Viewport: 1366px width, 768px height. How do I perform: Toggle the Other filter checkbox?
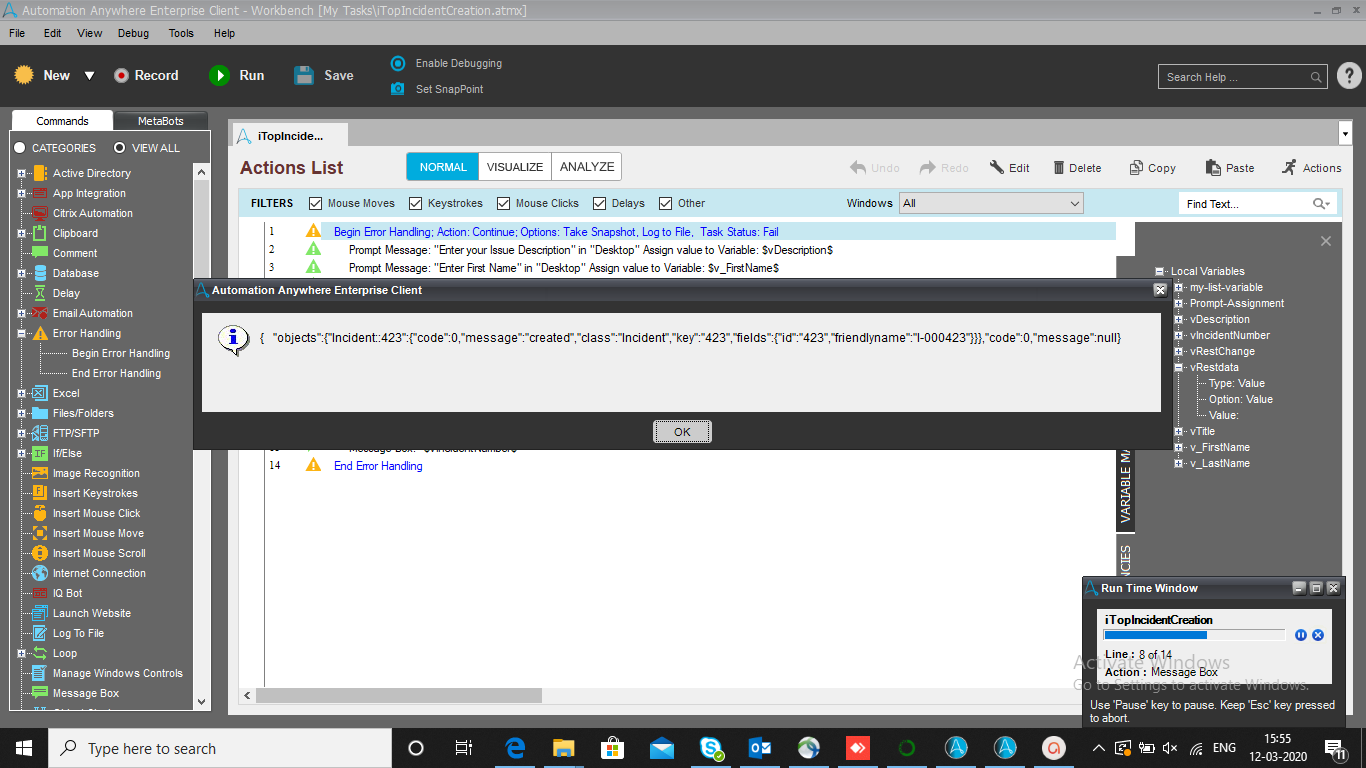coord(666,203)
